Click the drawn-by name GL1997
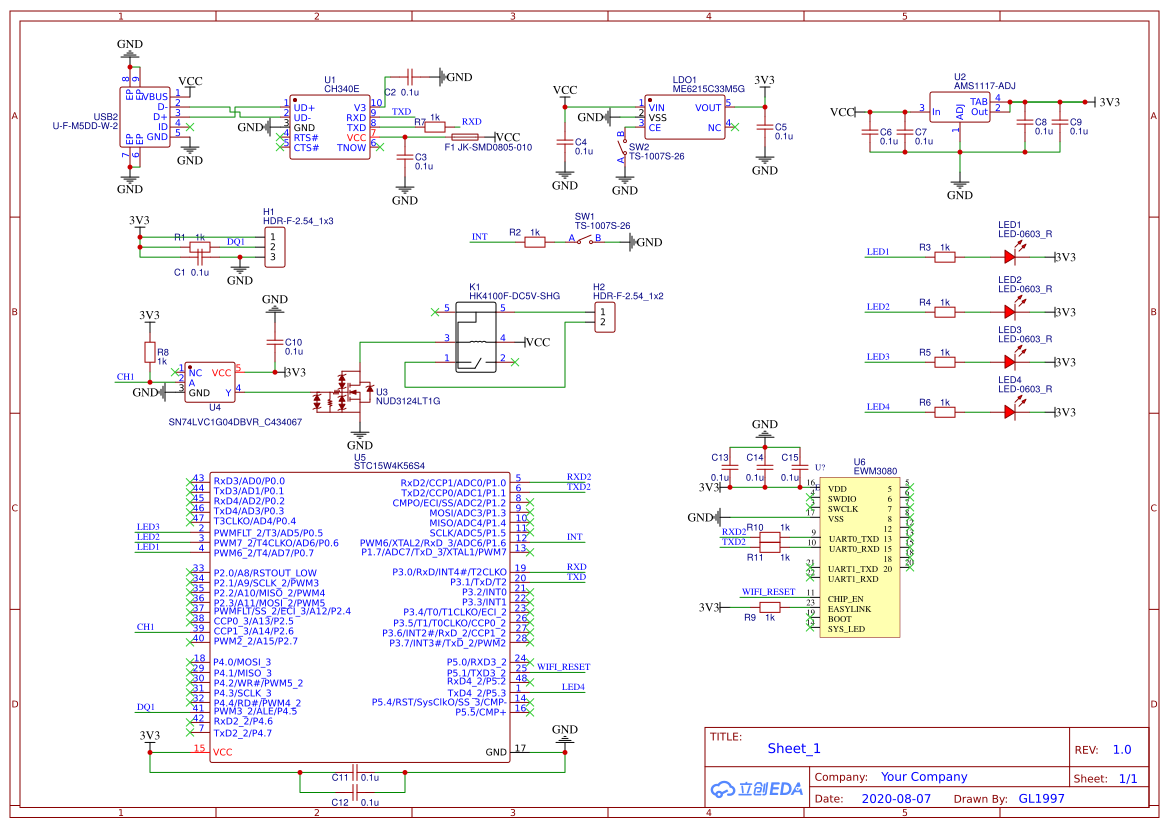This screenshot has width=1169, height=828. (x=1042, y=798)
